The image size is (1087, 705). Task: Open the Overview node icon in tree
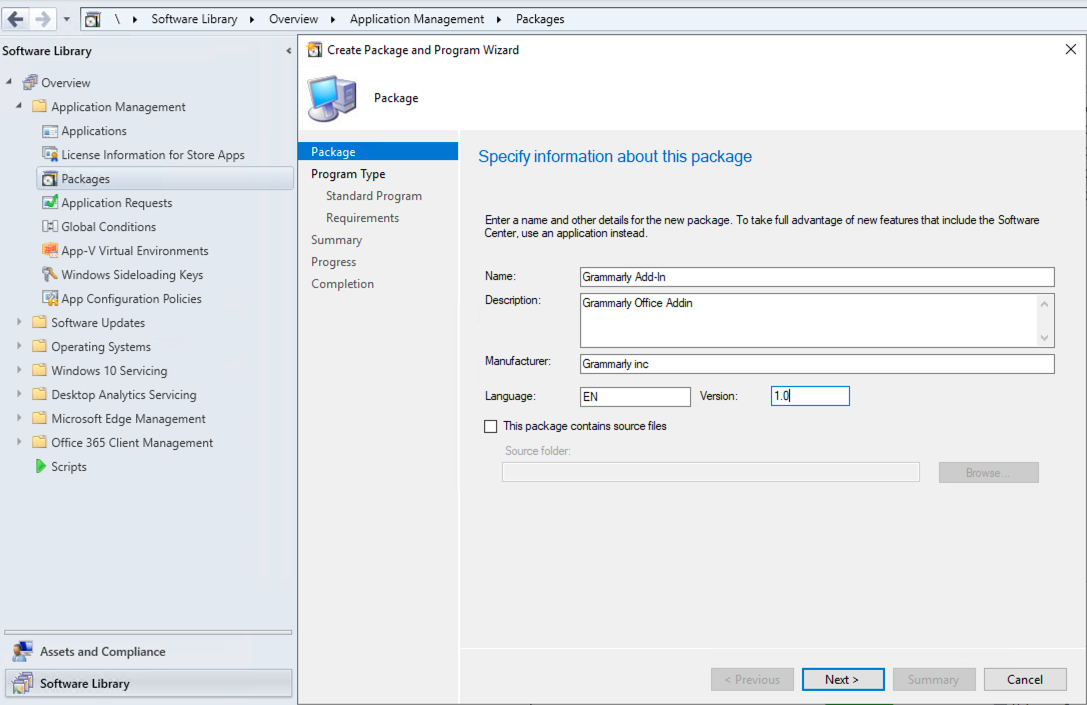point(30,82)
